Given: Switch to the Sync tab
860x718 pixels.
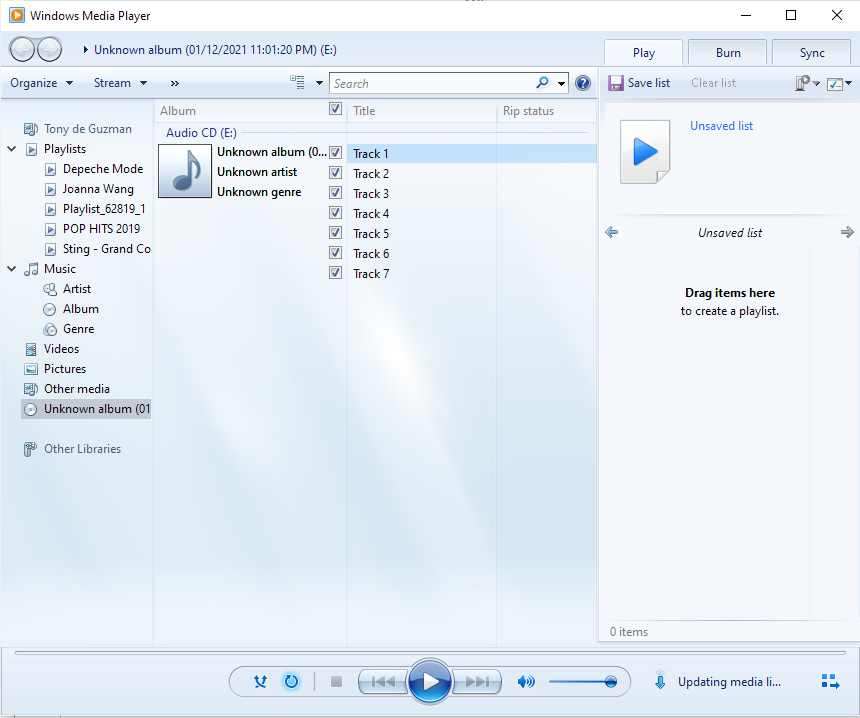Looking at the screenshot, I should [x=812, y=53].
